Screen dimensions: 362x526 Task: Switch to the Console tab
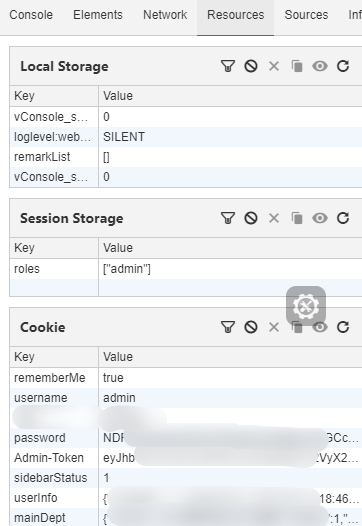[x=31, y=15]
